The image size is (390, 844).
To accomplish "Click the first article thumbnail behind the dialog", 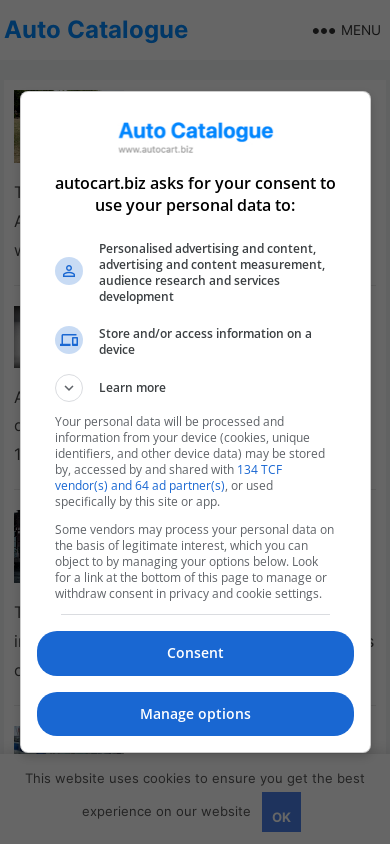I will point(17,126).
